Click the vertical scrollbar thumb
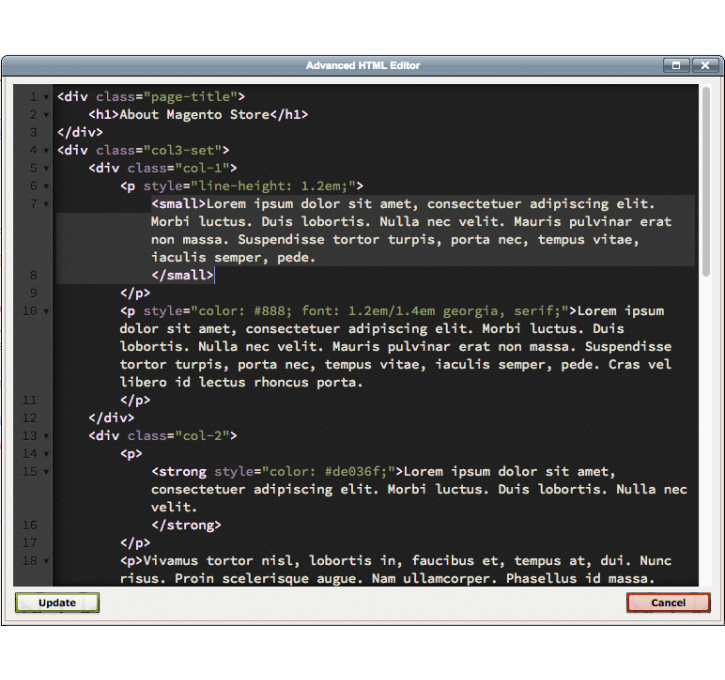The height and width of the screenshot is (680, 725). coord(706,181)
